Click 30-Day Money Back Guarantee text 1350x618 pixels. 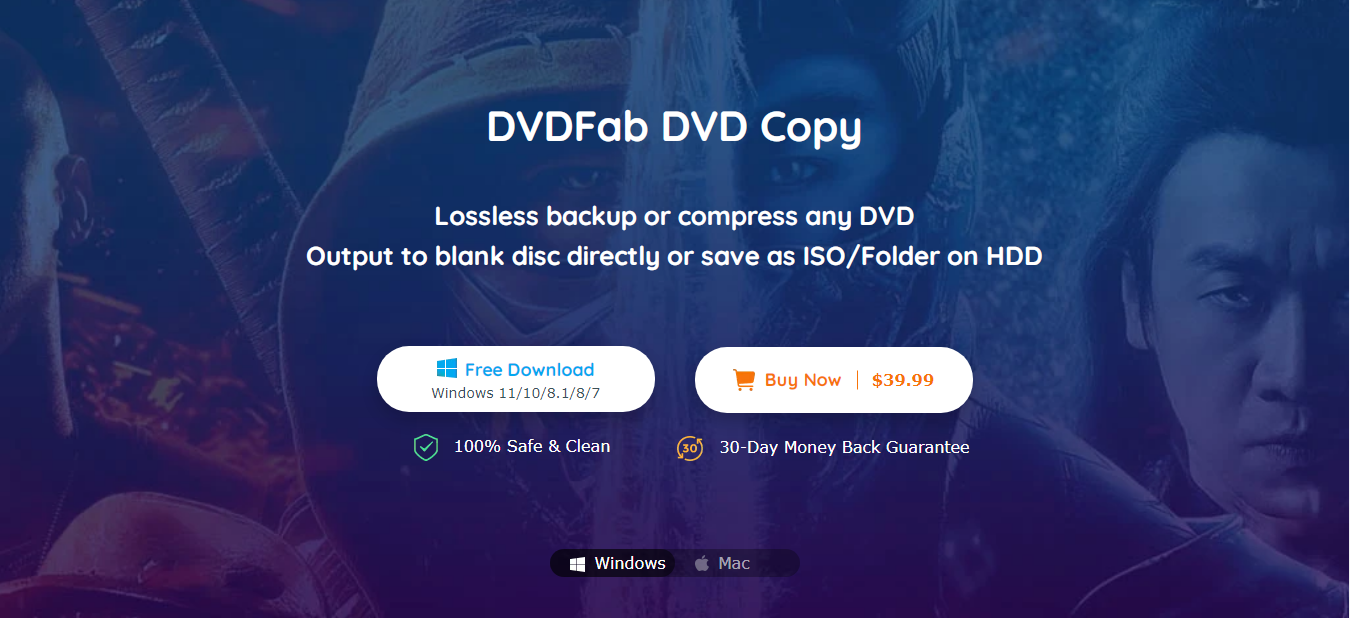click(x=845, y=448)
